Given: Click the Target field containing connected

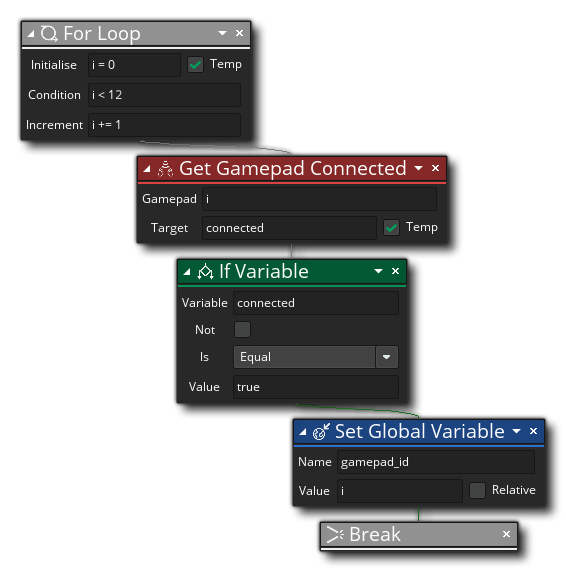Looking at the screenshot, I should (289, 228).
